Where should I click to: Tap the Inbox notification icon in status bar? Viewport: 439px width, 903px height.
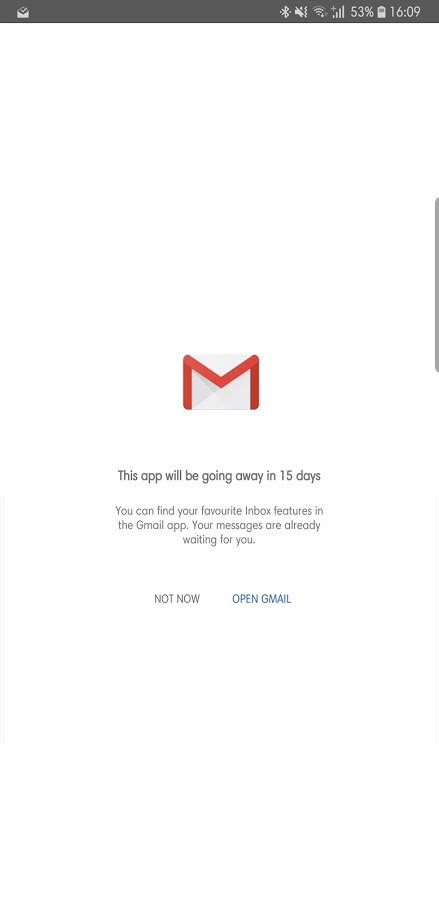coord(23,12)
